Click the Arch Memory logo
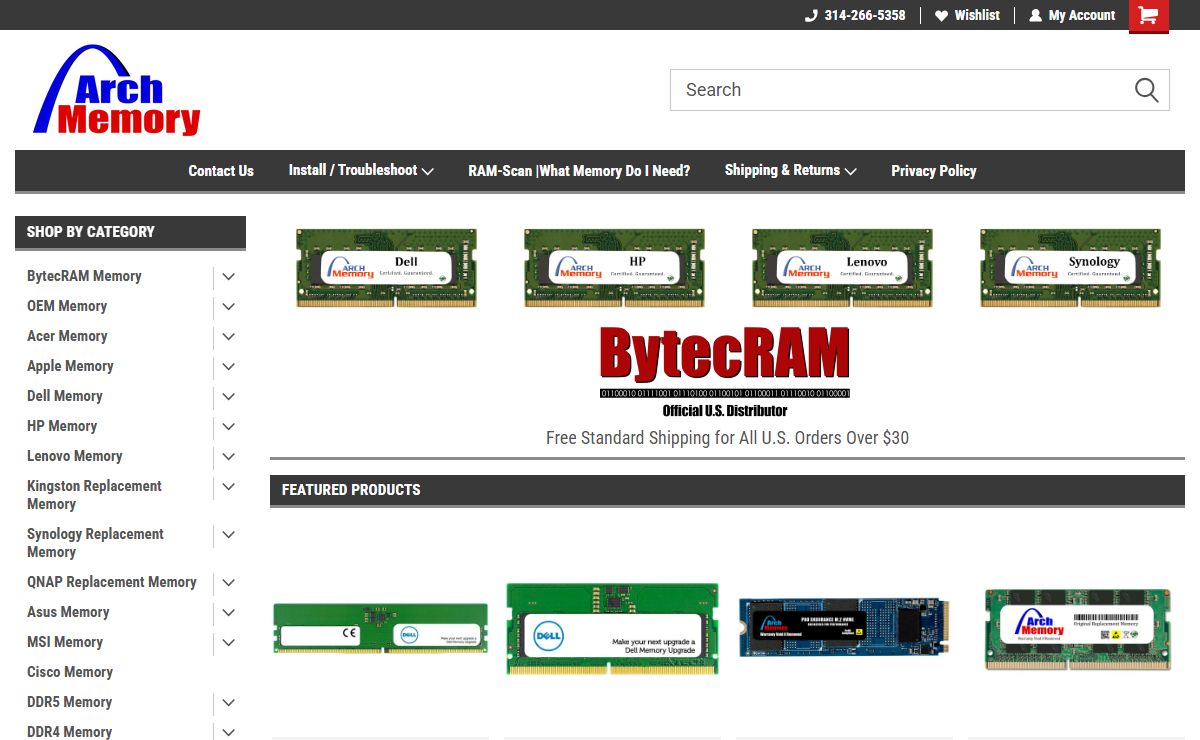 tap(117, 90)
